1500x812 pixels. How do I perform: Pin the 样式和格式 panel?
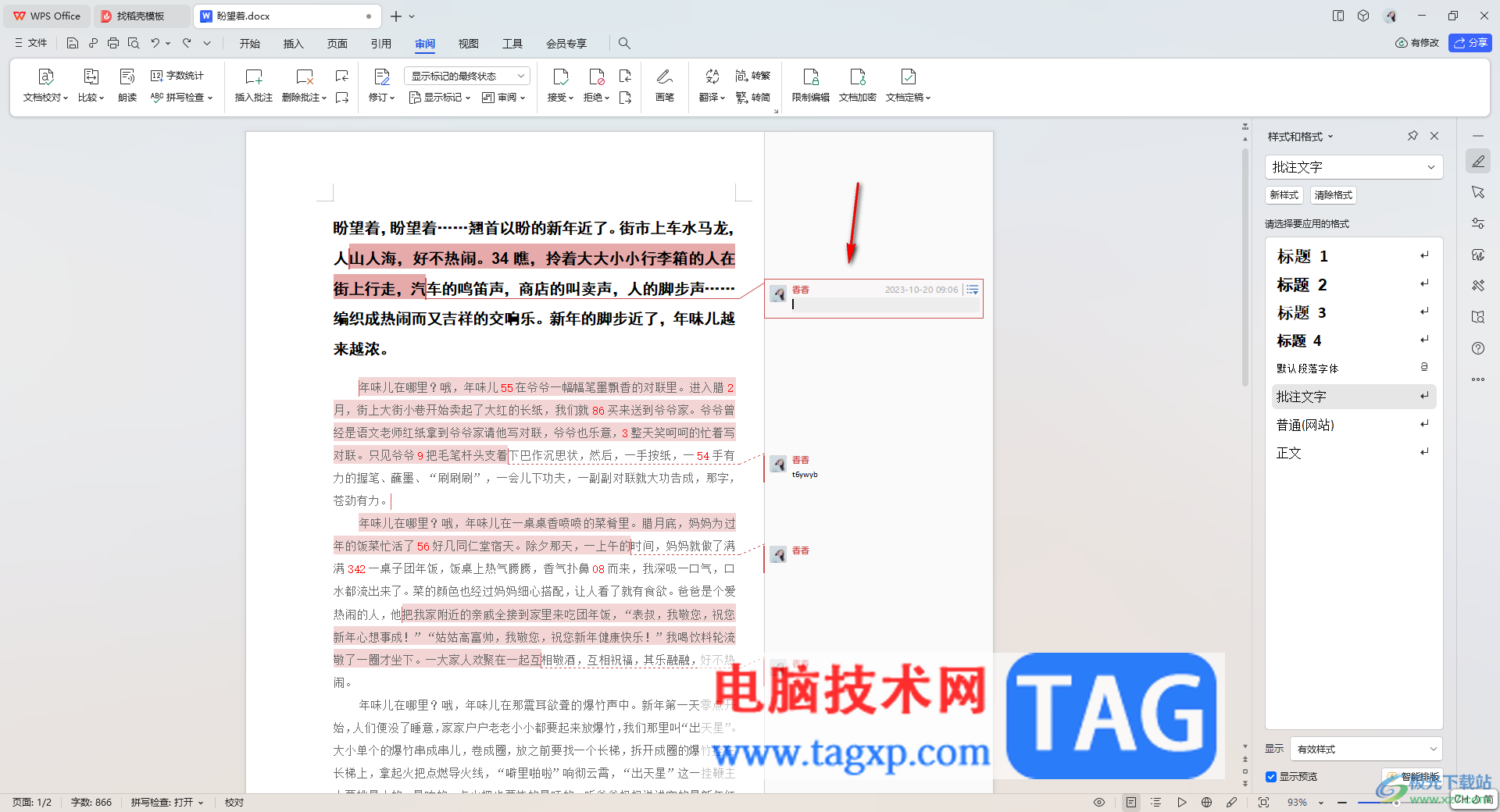click(1412, 136)
